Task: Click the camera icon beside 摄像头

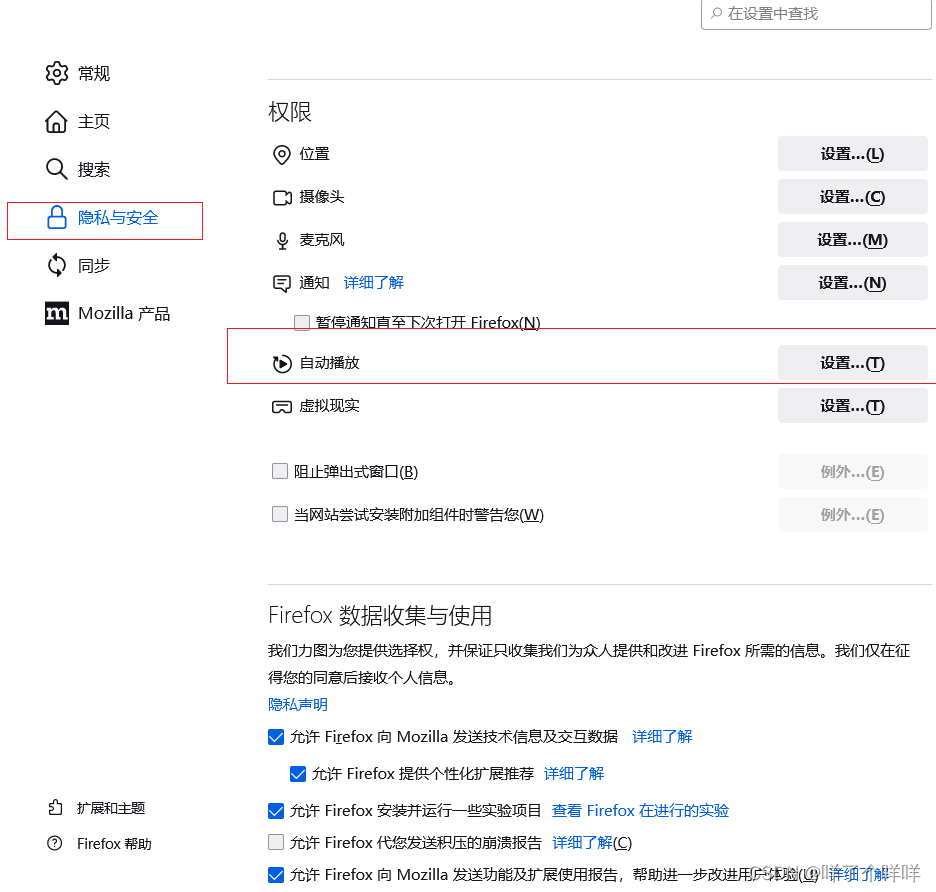Action: point(282,198)
